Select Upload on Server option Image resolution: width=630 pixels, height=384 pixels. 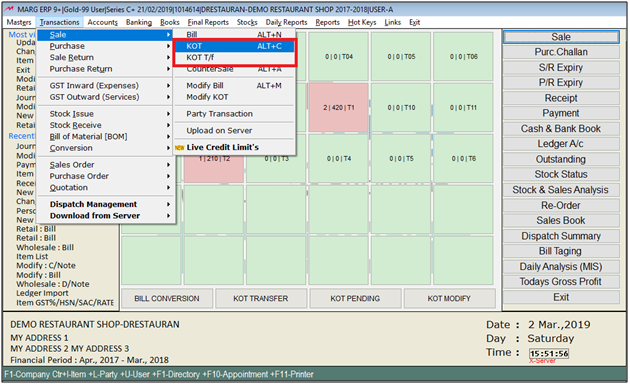pos(235,131)
